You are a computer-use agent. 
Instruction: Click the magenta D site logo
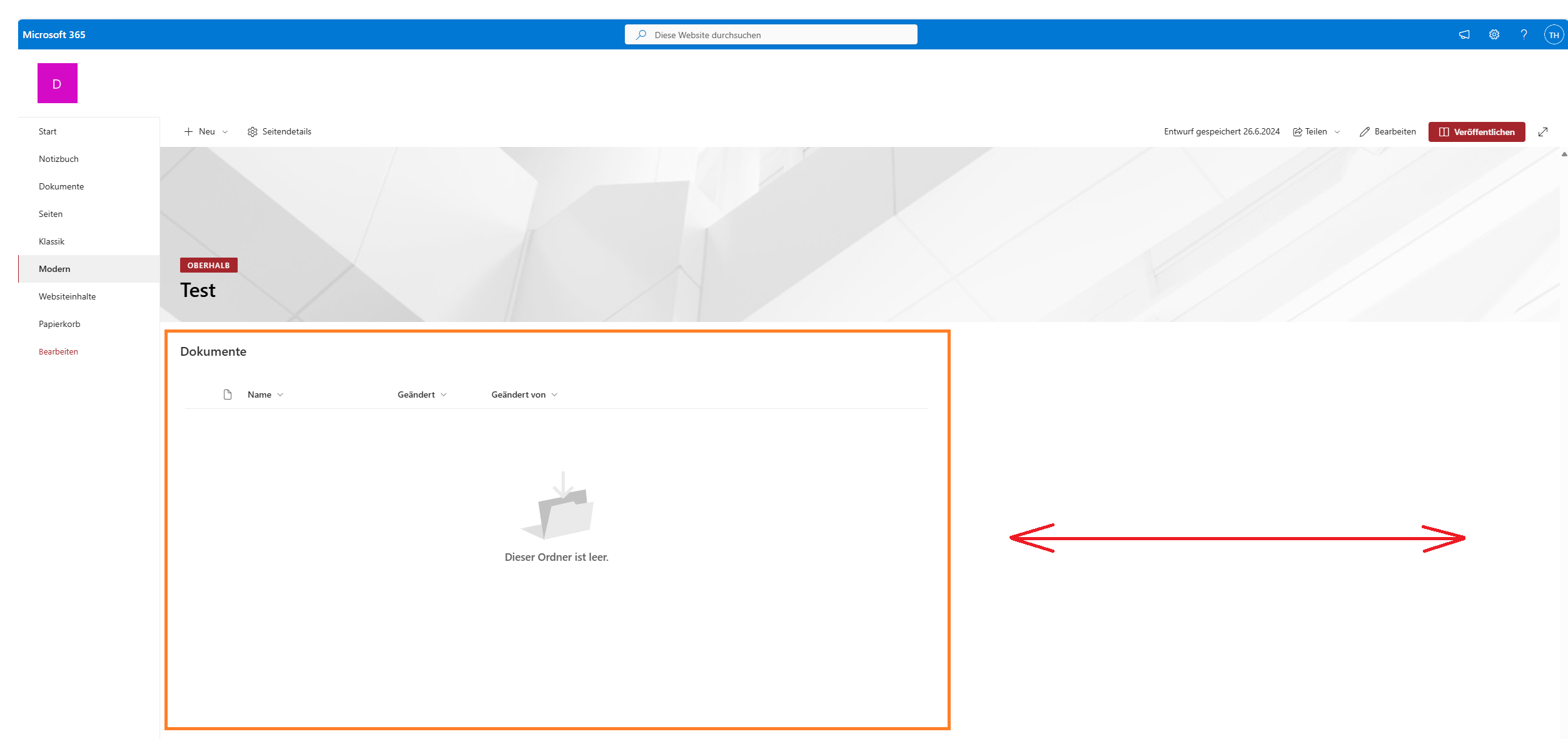pos(57,83)
